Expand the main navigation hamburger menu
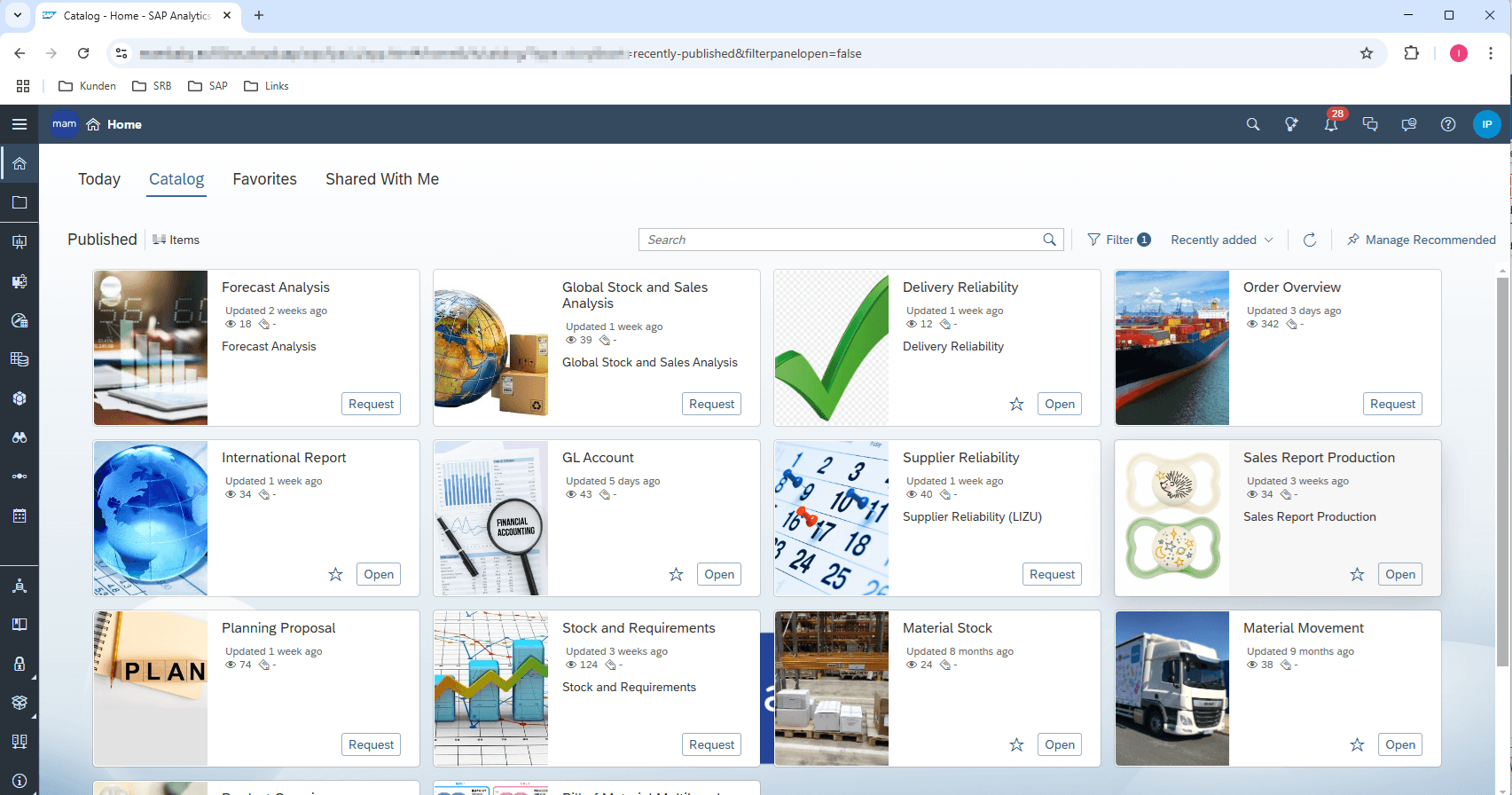Image resolution: width=1512 pixels, height=795 pixels. (20, 124)
